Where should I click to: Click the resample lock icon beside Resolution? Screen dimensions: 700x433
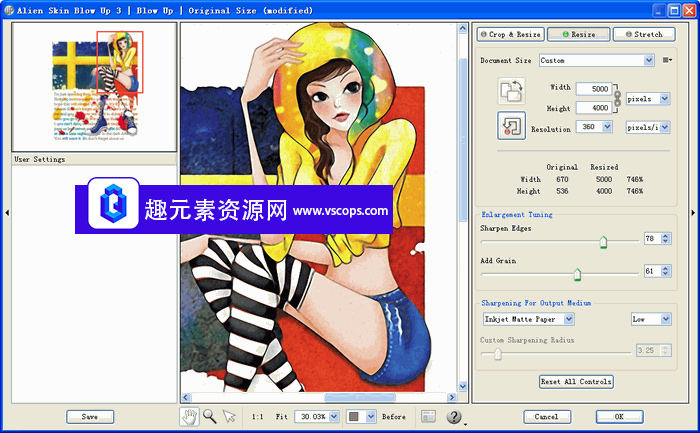pos(511,126)
